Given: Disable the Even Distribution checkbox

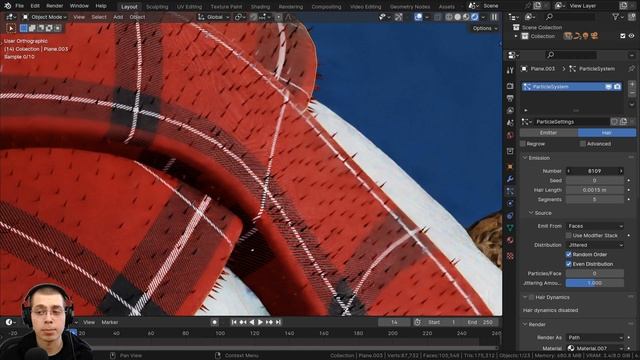Looking at the screenshot, I should (569, 264).
